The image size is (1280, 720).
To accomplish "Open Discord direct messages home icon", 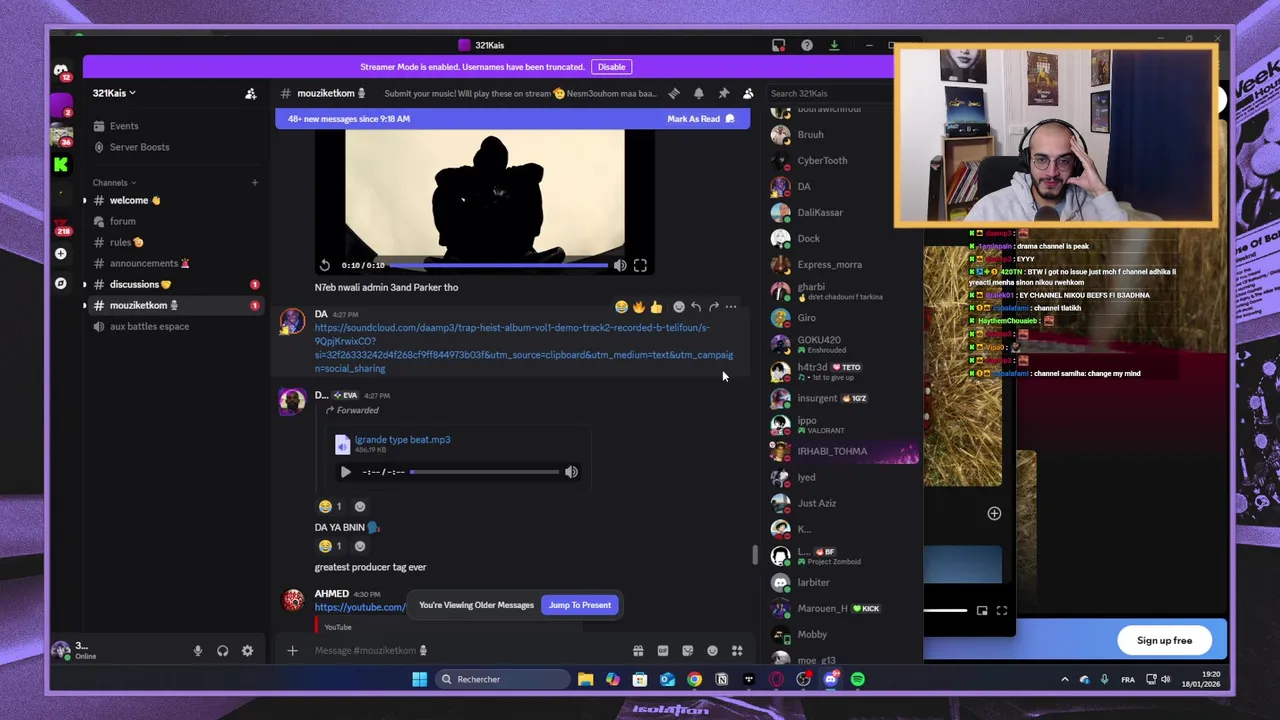I will click(x=61, y=70).
